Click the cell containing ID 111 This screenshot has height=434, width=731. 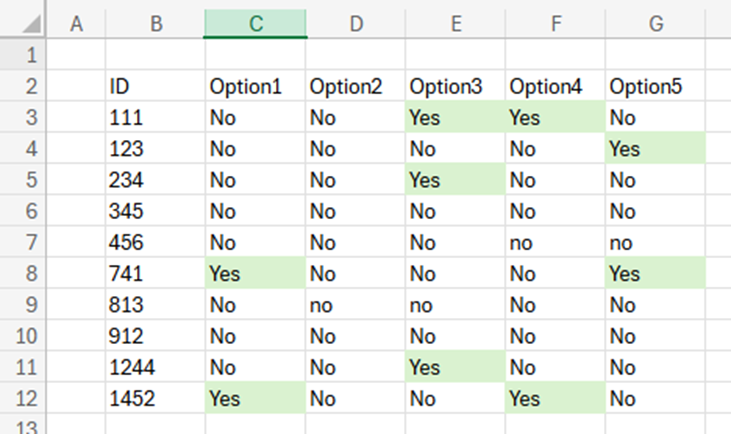[x=155, y=118]
